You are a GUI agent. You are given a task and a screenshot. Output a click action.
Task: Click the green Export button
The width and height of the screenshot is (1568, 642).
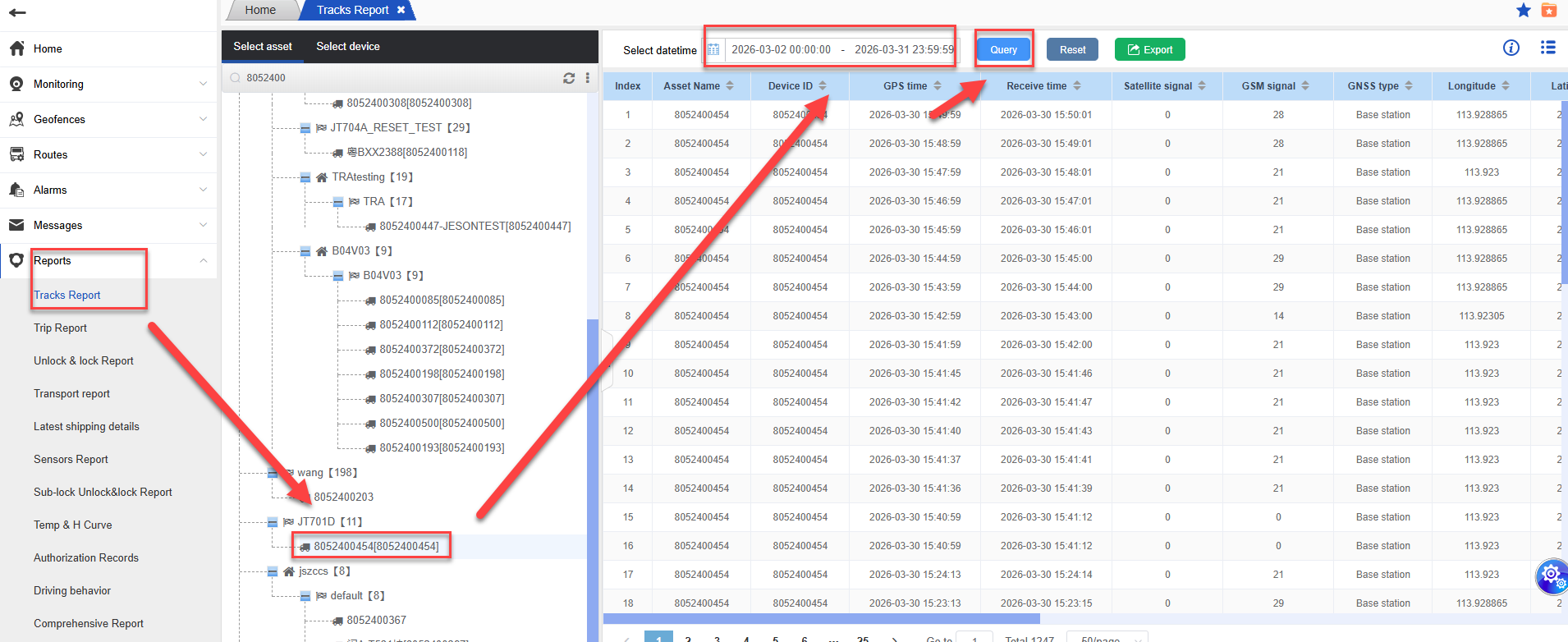[1149, 50]
